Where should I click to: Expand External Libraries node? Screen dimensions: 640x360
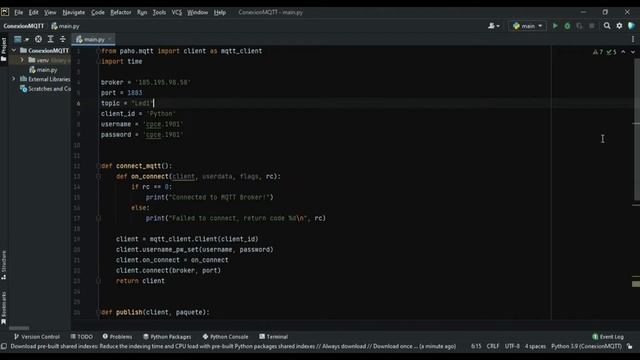pyautogui.click(x=13, y=79)
